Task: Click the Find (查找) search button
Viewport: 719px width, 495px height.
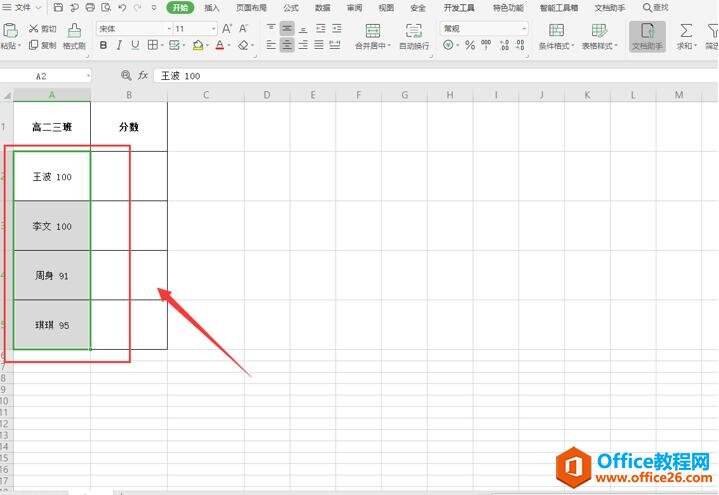Action: (x=655, y=8)
